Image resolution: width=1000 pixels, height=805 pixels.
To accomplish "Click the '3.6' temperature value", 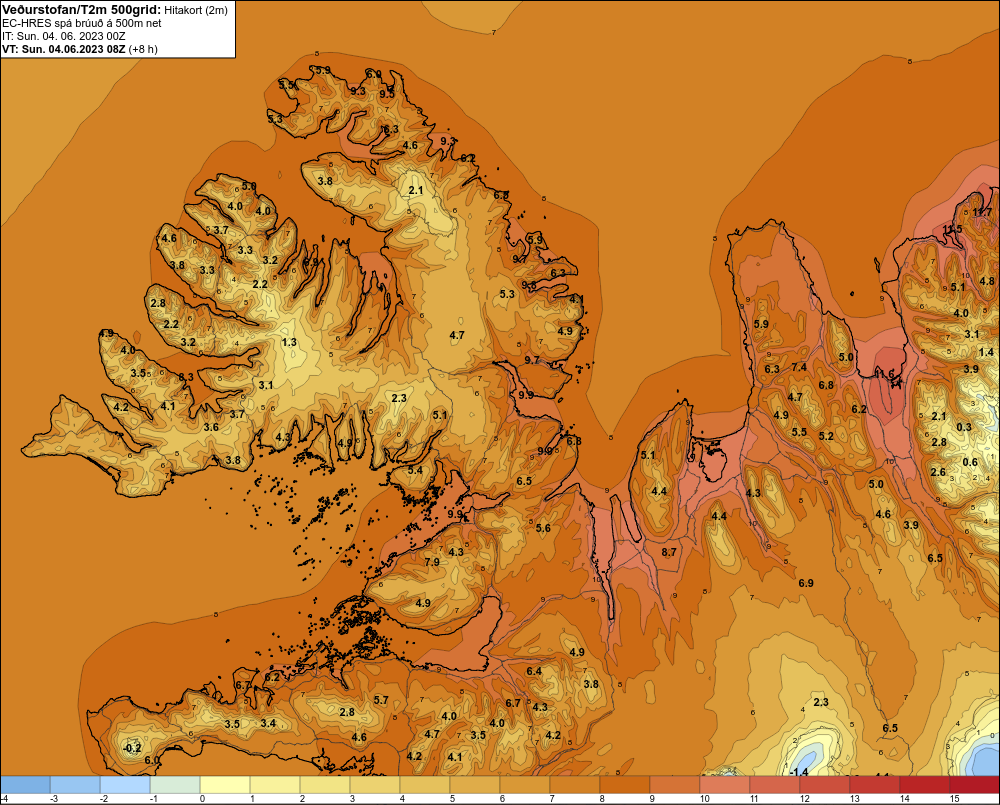I will tap(211, 427).
